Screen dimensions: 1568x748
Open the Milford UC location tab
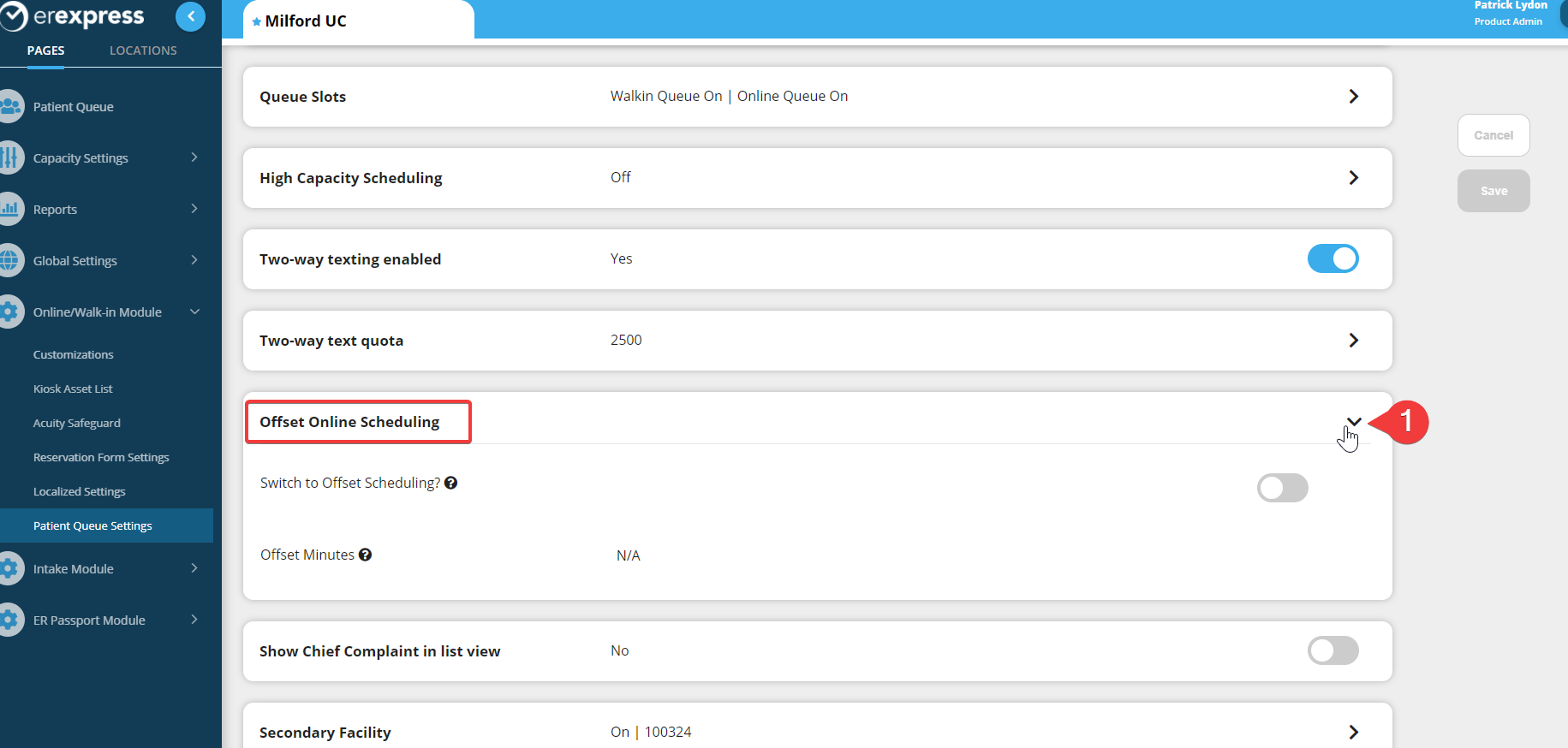306,21
